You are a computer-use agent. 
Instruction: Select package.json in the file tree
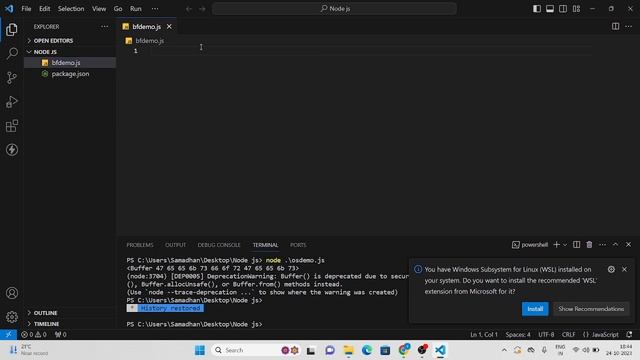[70, 74]
